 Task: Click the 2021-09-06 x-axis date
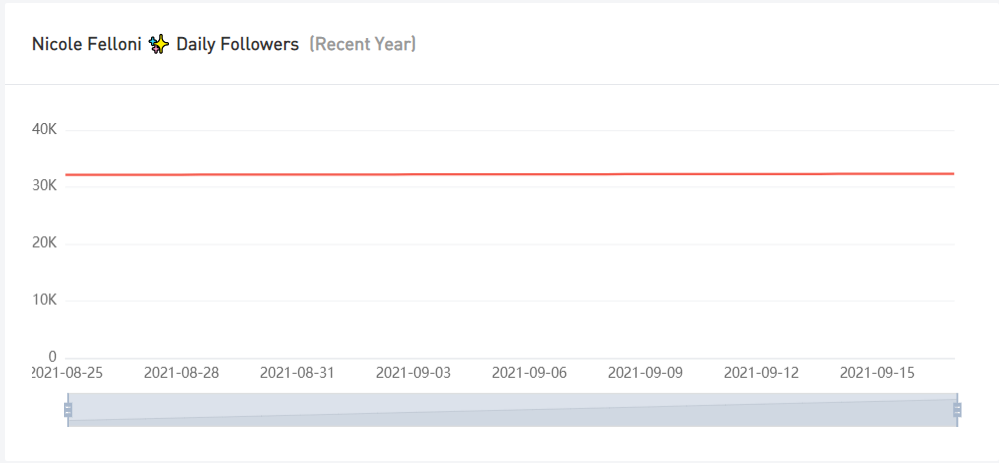click(x=529, y=373)
